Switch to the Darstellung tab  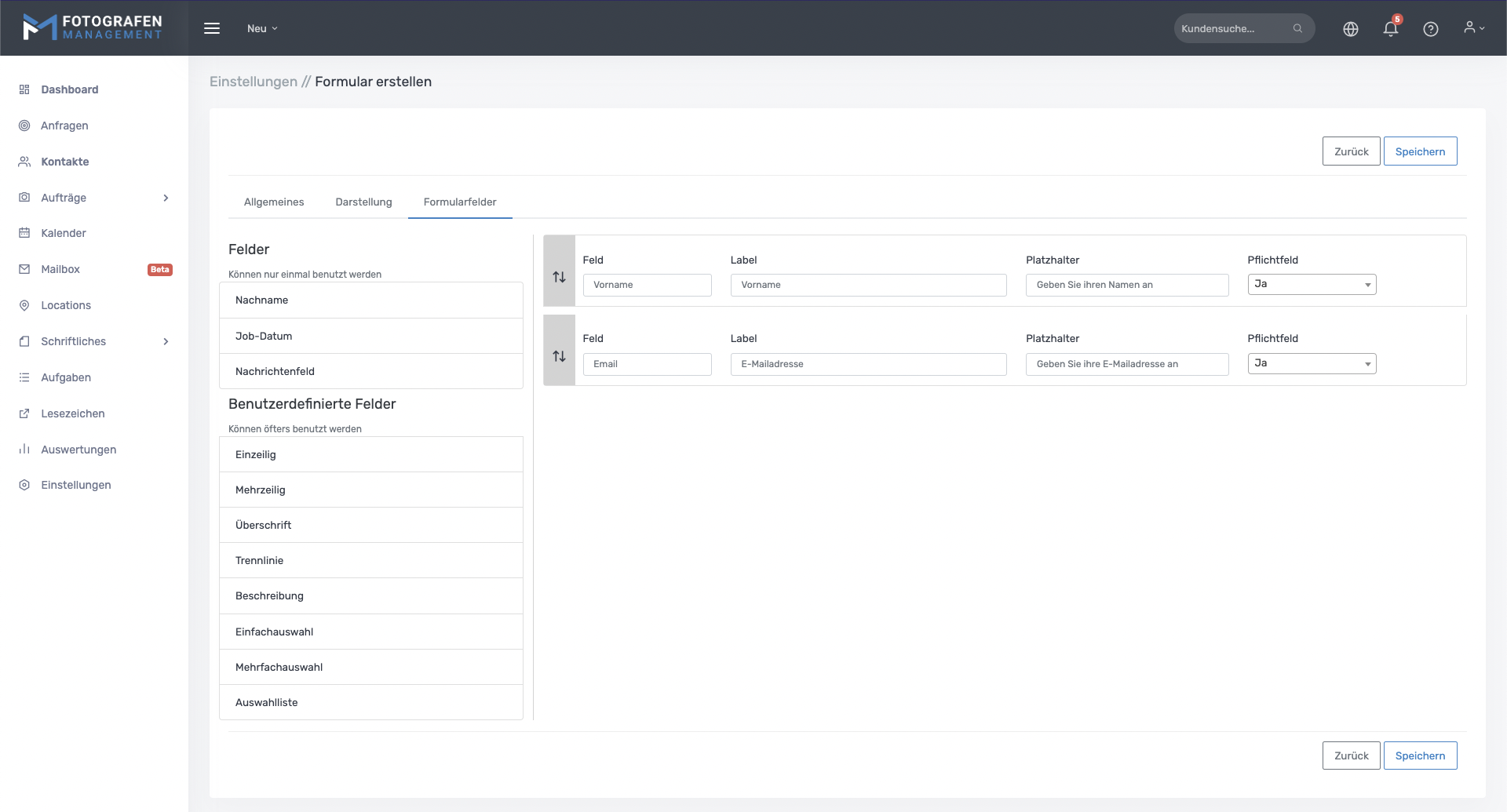tap(363, 202)
